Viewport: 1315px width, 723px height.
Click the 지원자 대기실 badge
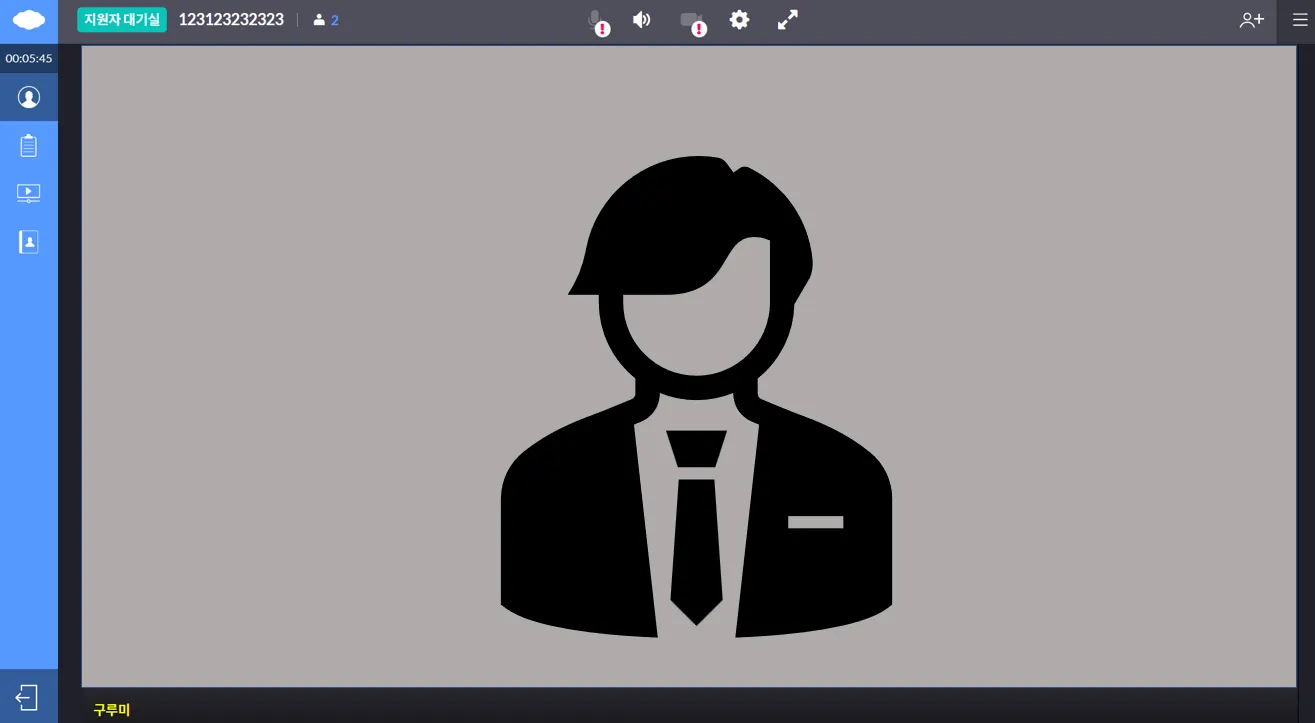pyautogui.click(x=122, y=20)
